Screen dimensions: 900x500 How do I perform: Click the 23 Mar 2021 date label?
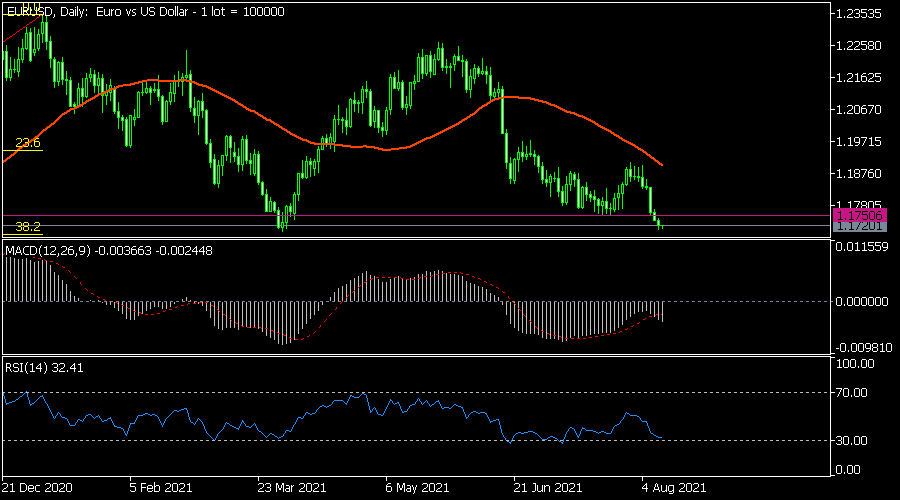(291, 489)
